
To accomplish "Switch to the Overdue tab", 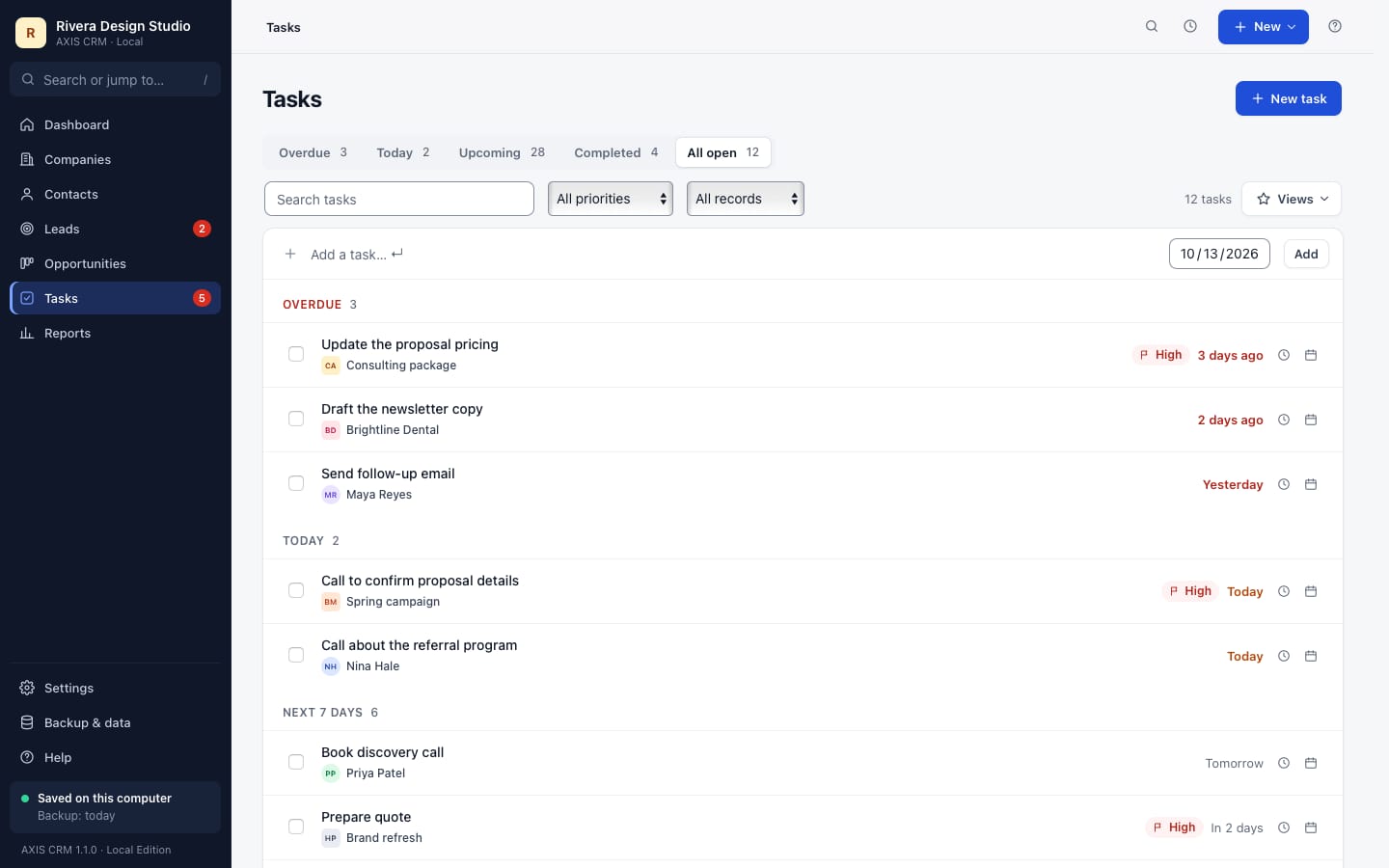I will click(x=313, y=152).
